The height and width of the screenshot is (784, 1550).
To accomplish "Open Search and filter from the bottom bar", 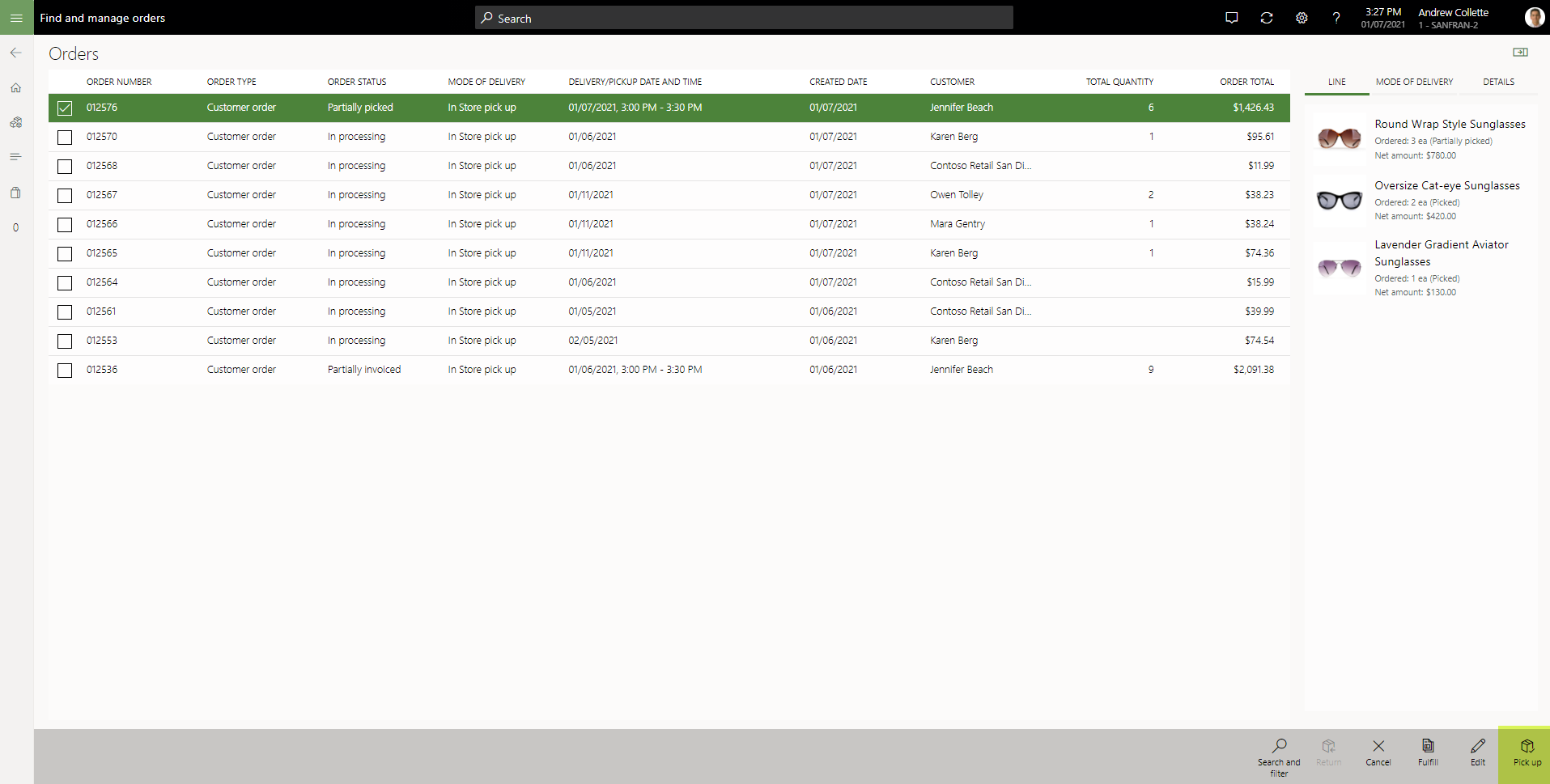I will 1279,754.
